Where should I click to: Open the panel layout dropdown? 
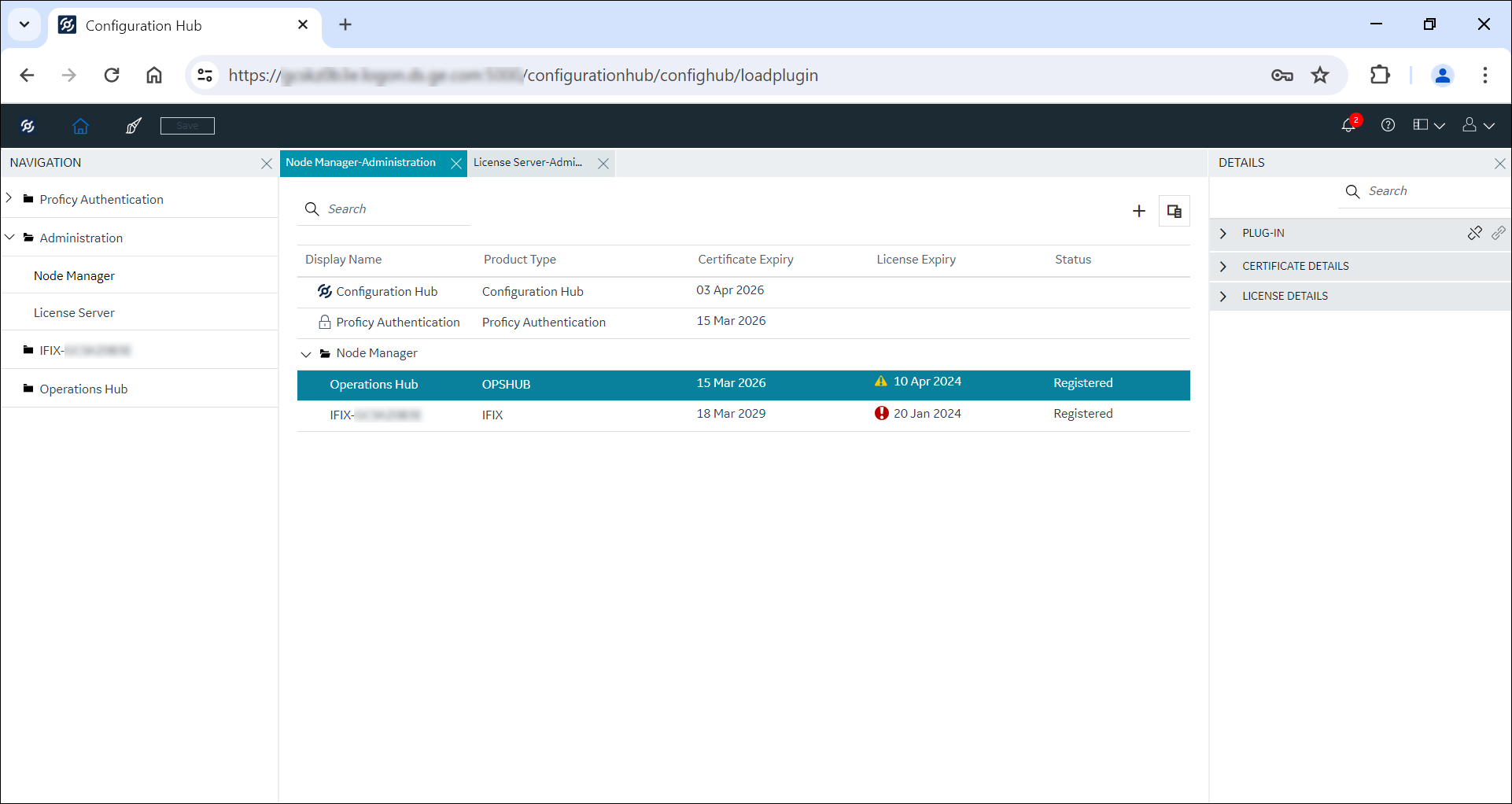[1429, 125]
